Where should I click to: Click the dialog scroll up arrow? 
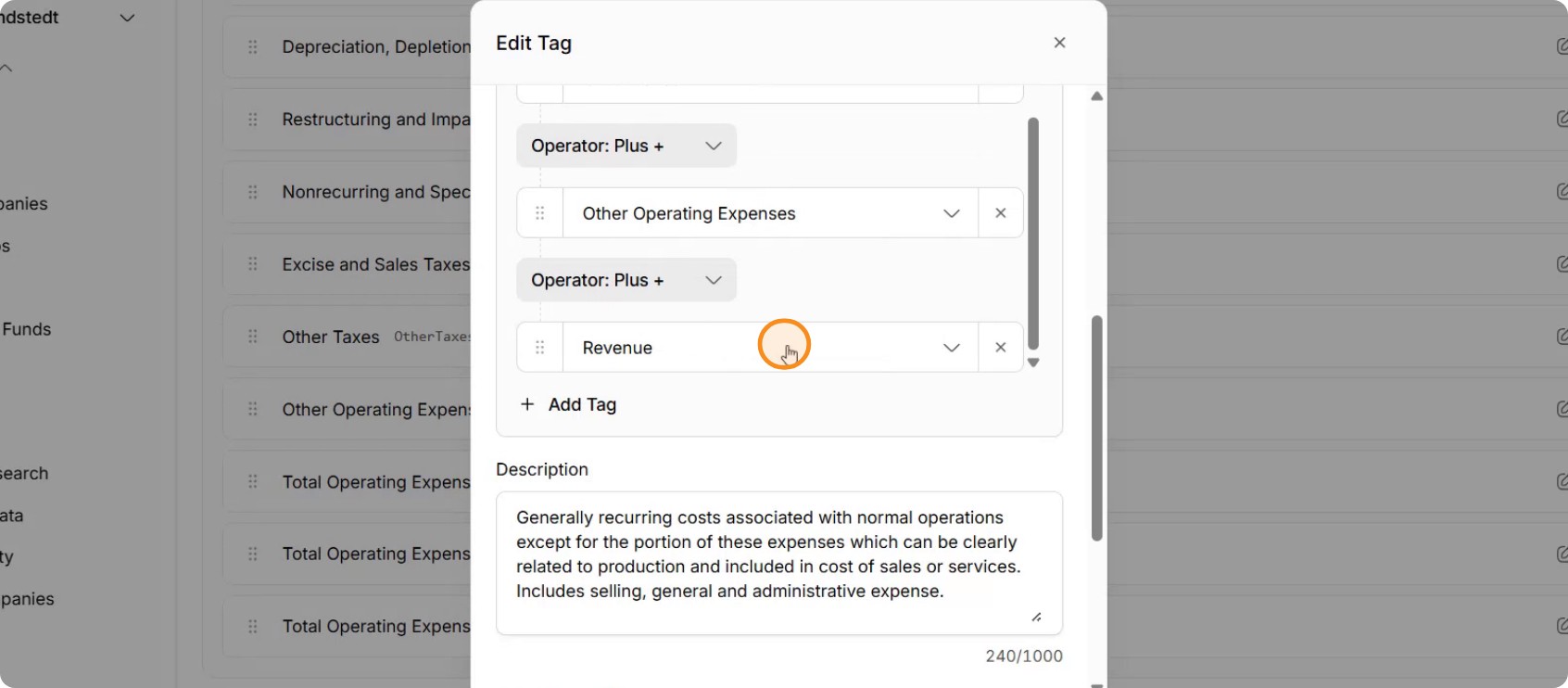[x=1097, y=96]
